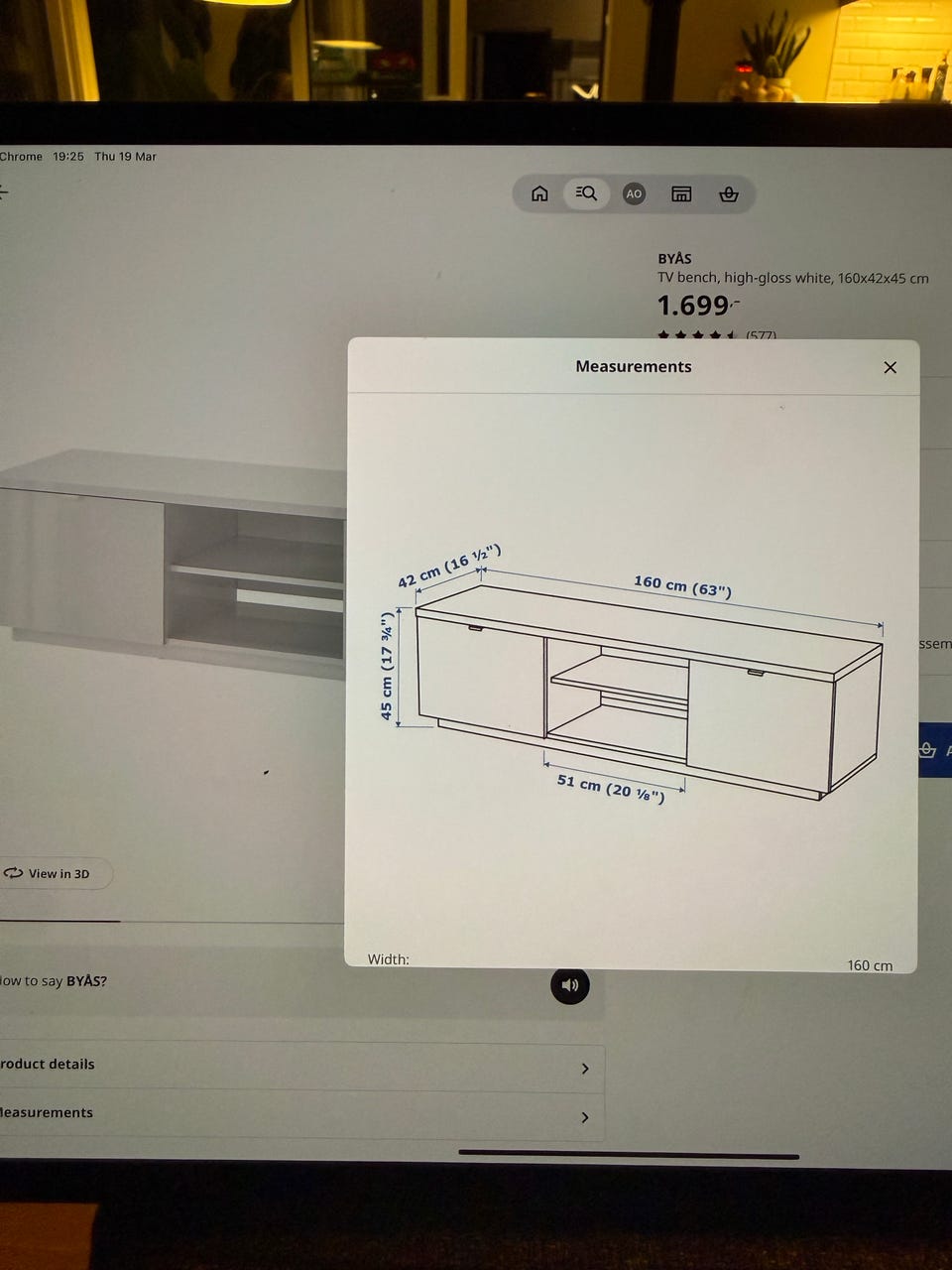Viewport: 952px width, 1270px height.
Task: Click the 160 cm width value
Action: (870, 965)
